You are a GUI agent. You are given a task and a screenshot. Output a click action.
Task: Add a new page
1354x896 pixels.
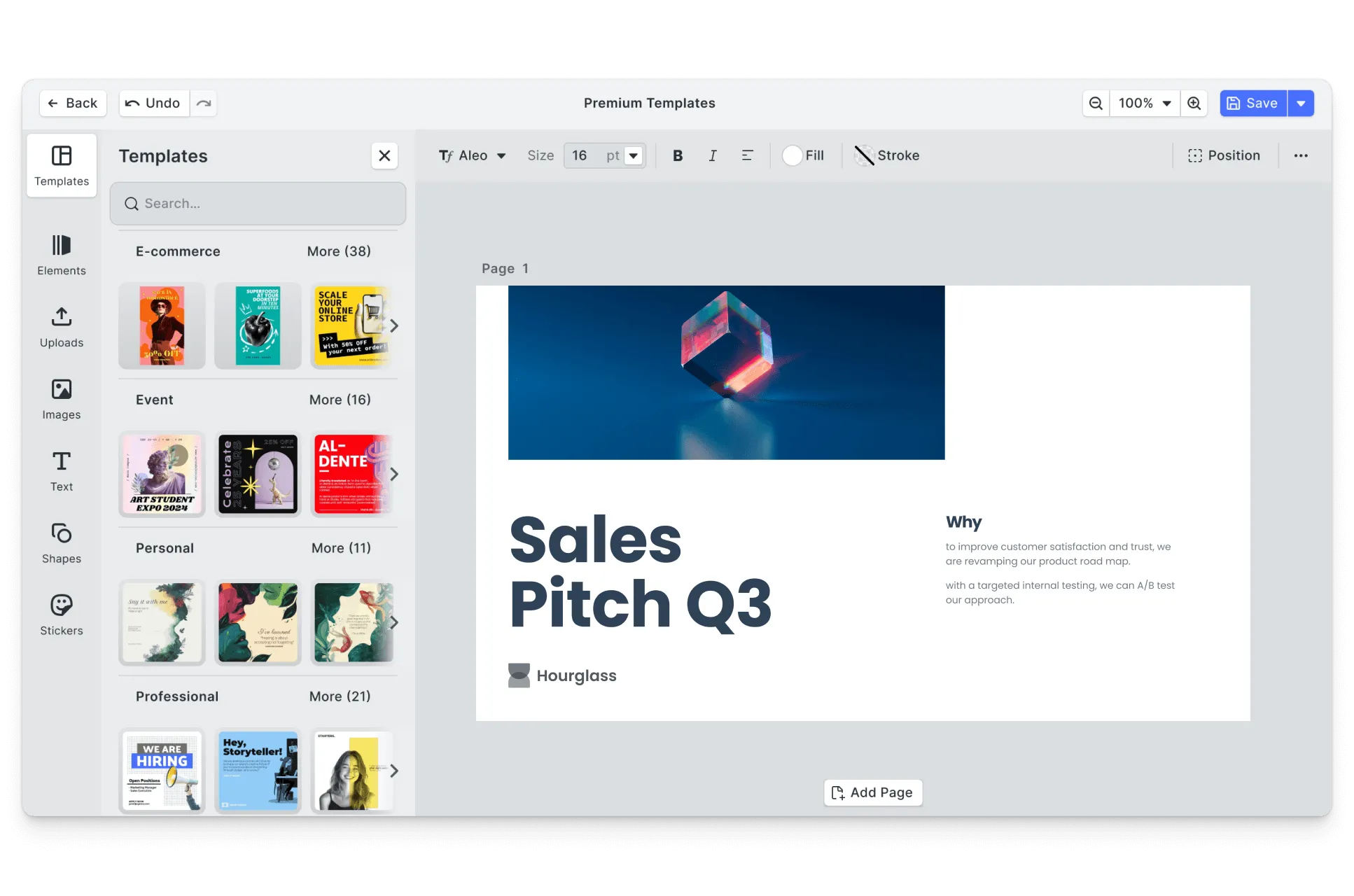pos(873,792)
